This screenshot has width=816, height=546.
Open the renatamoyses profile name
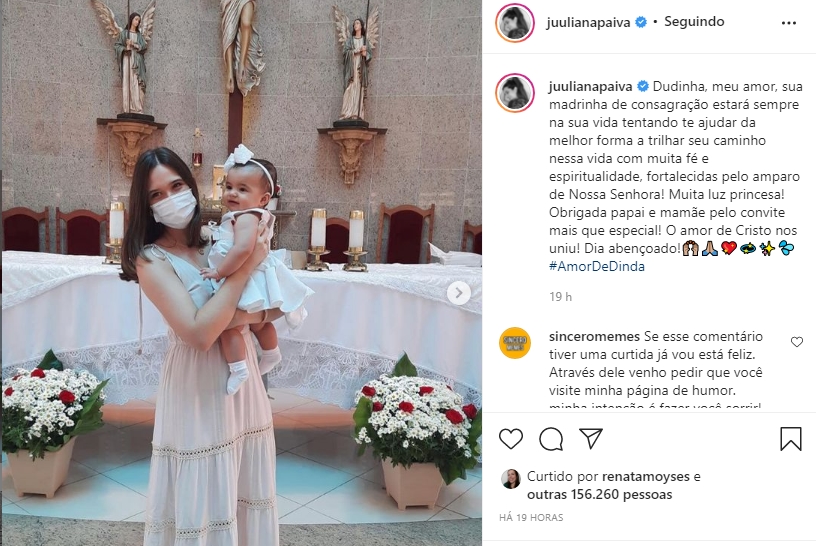click(645, 476)
